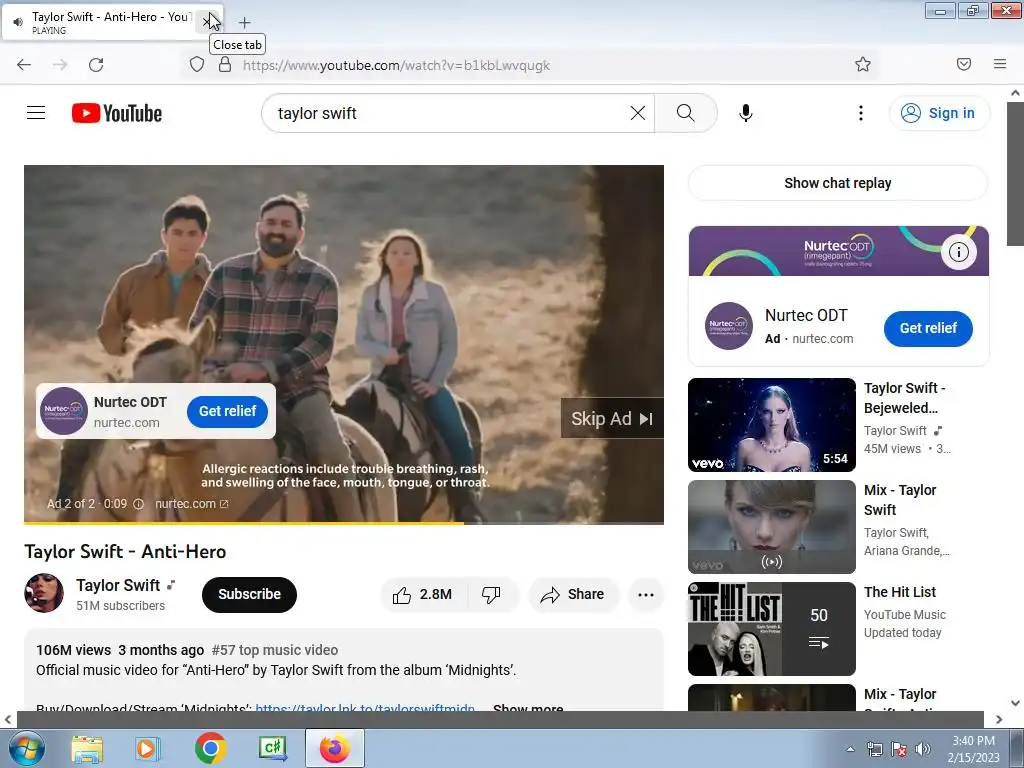Screen dimensions: 1024x768
Task: Open Taylor Swift channel avatar
Action: pos(44,593)
